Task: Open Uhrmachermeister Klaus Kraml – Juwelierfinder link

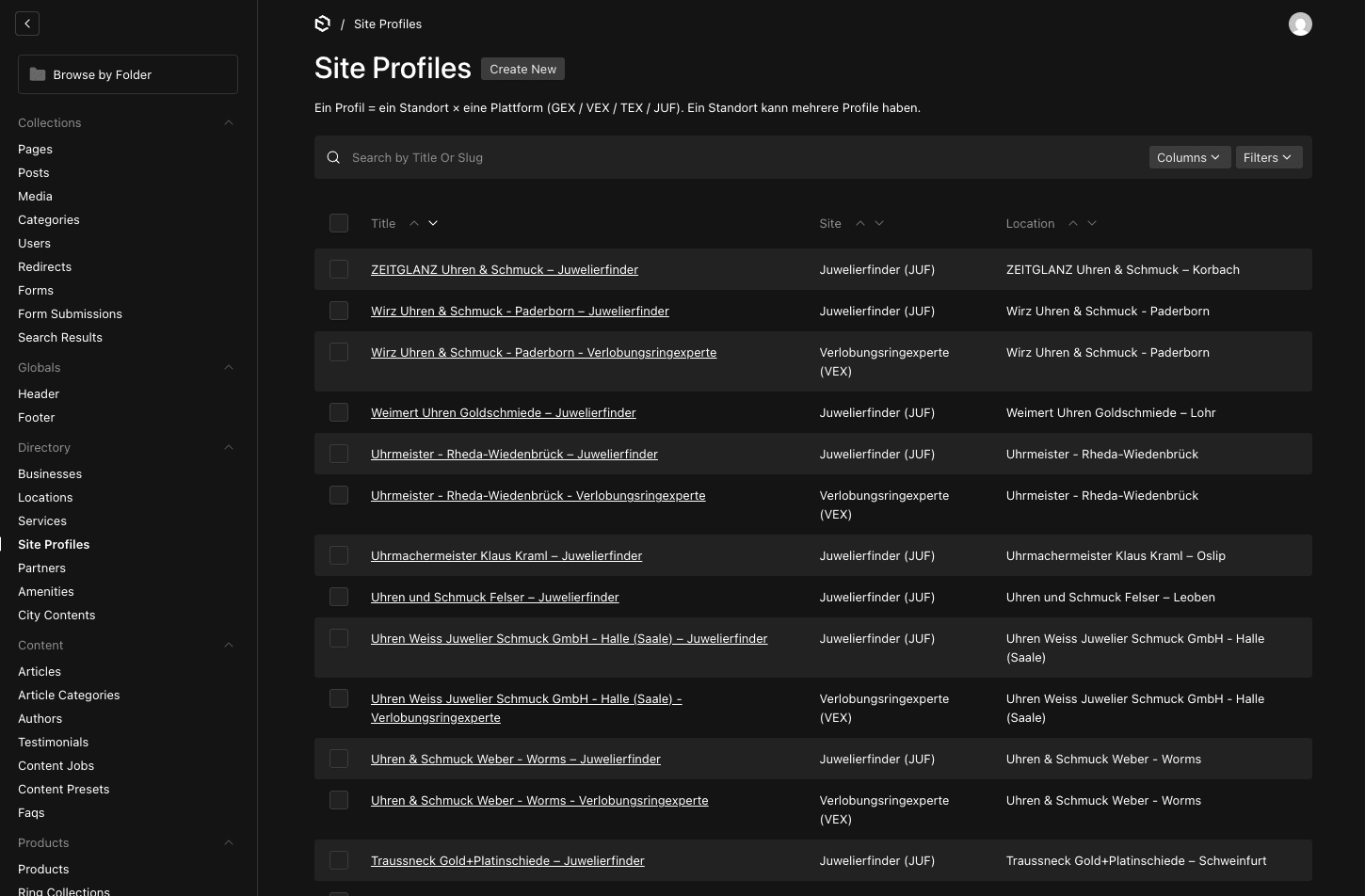Action: pos(506,555)
